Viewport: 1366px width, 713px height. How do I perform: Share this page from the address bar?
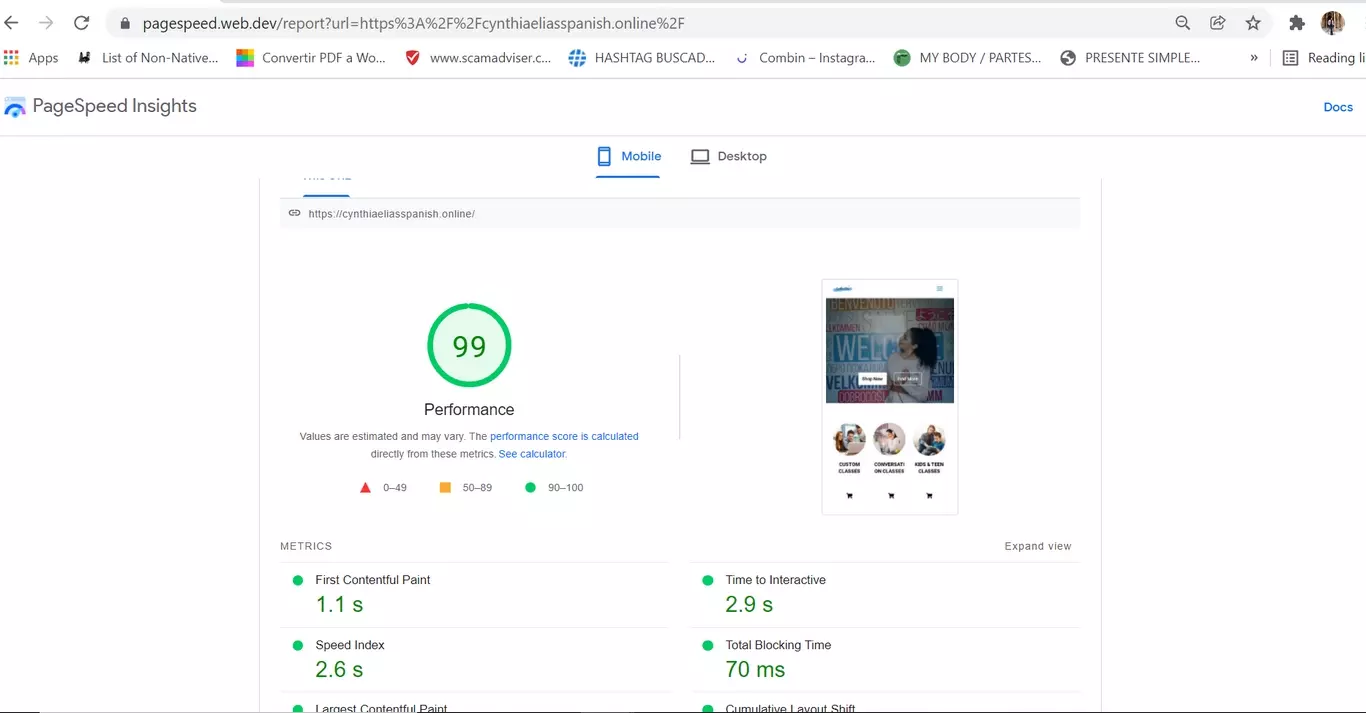(1217, 23)
